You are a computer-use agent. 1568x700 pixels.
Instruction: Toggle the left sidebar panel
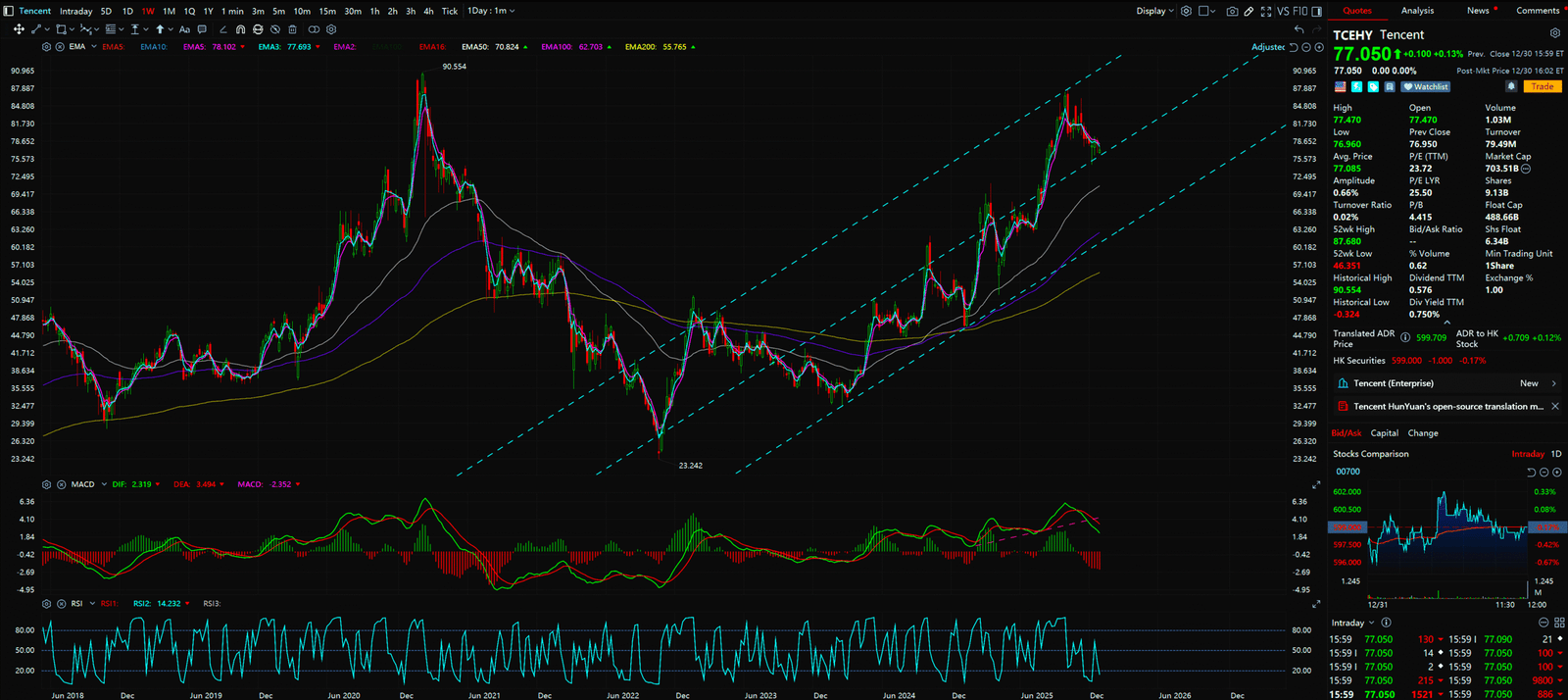point(9,11)
